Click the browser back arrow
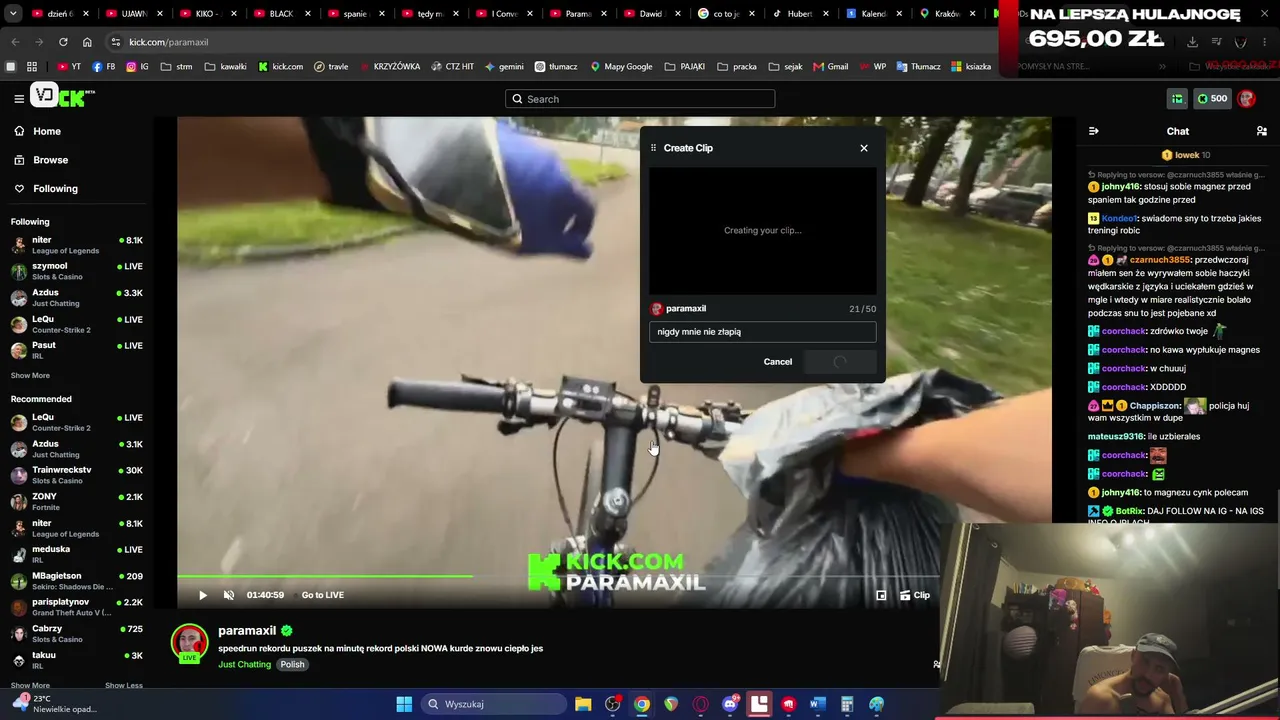Viewport: 1280px width, 720px height. (x=15, y=42)
